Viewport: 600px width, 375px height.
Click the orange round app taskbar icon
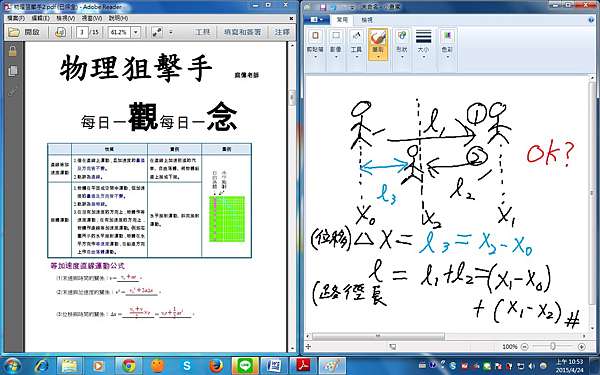pyautogui.click(x=157, y=366)
